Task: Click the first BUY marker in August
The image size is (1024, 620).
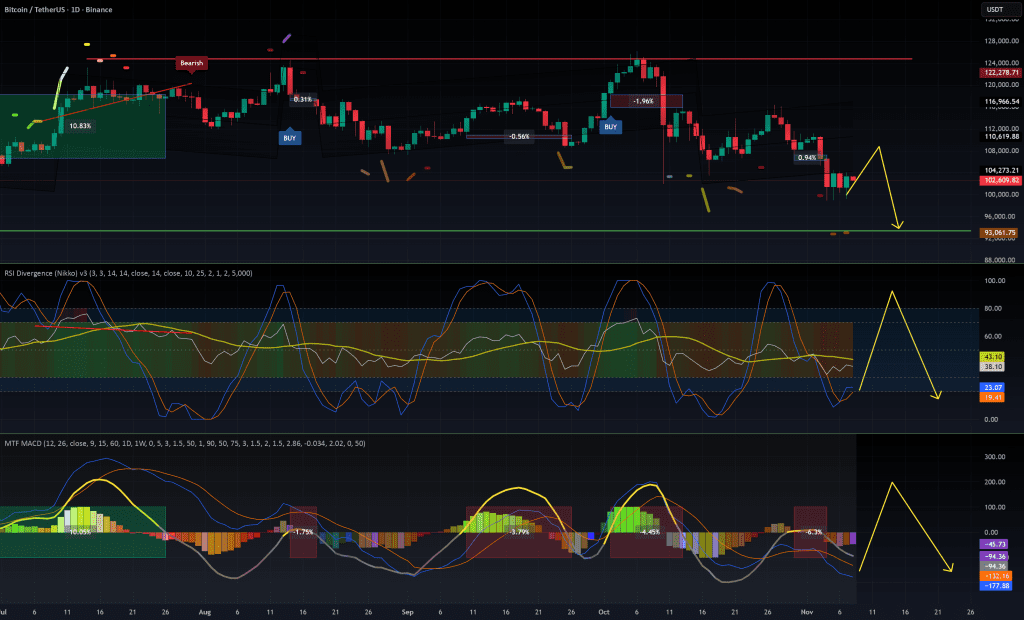Action: [x=289, y=138]
